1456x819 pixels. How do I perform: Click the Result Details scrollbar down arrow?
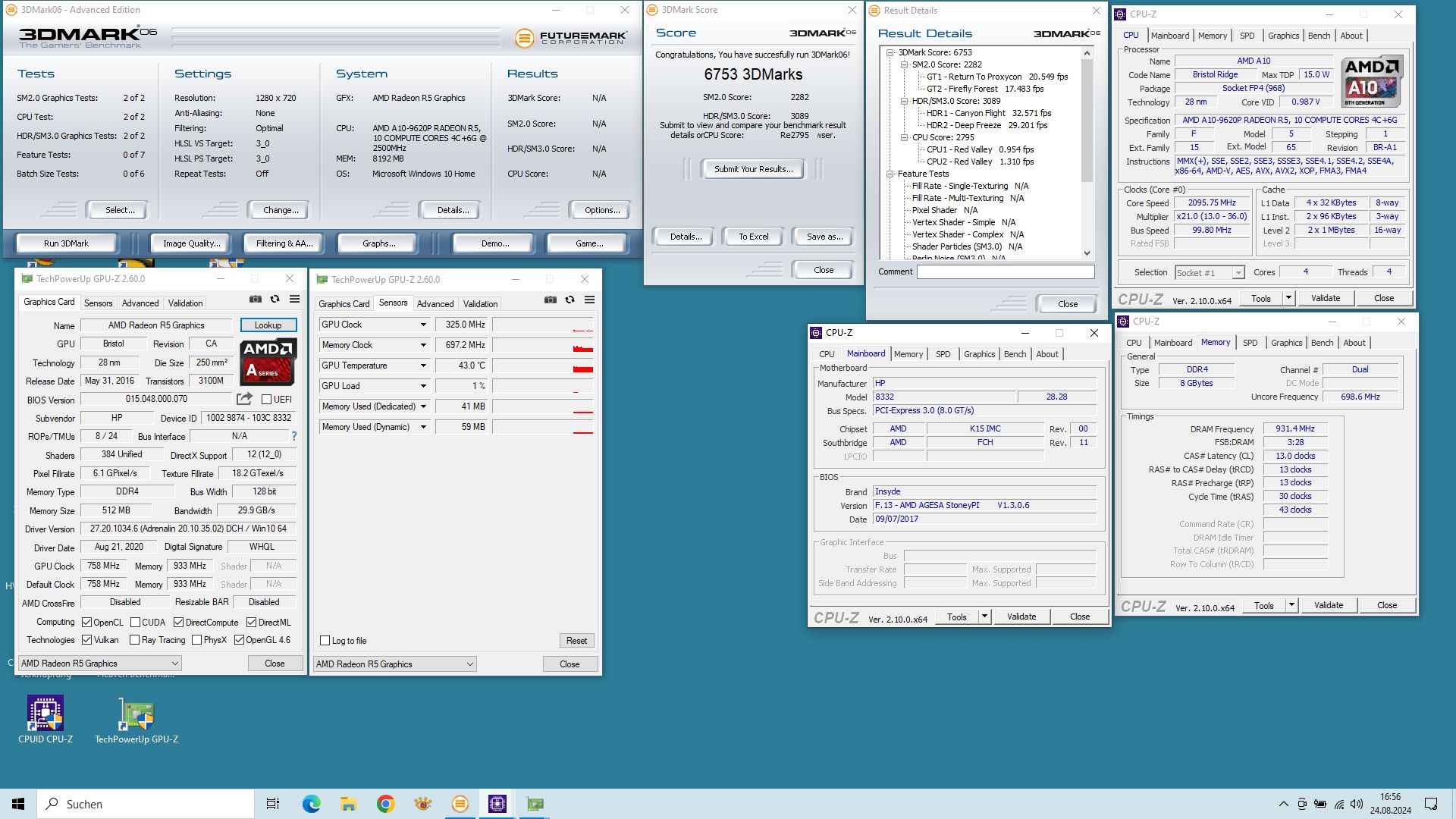coord(1087,253)
